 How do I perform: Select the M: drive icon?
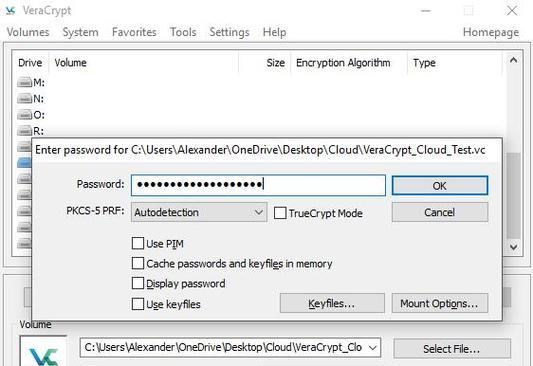[x=24, y=82]
